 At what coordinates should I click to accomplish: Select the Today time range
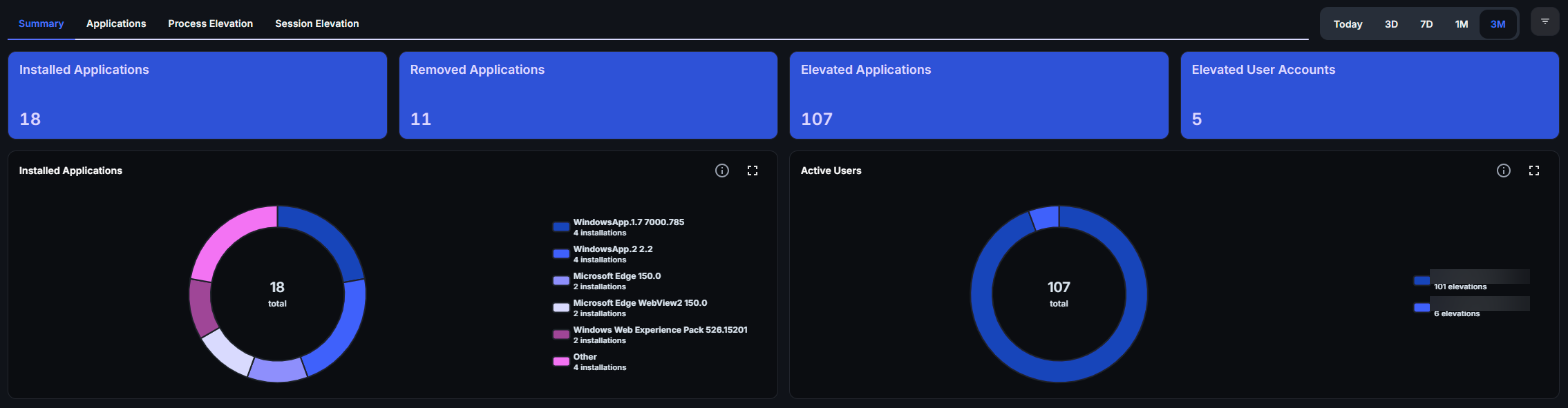[x=1348, y=24]
